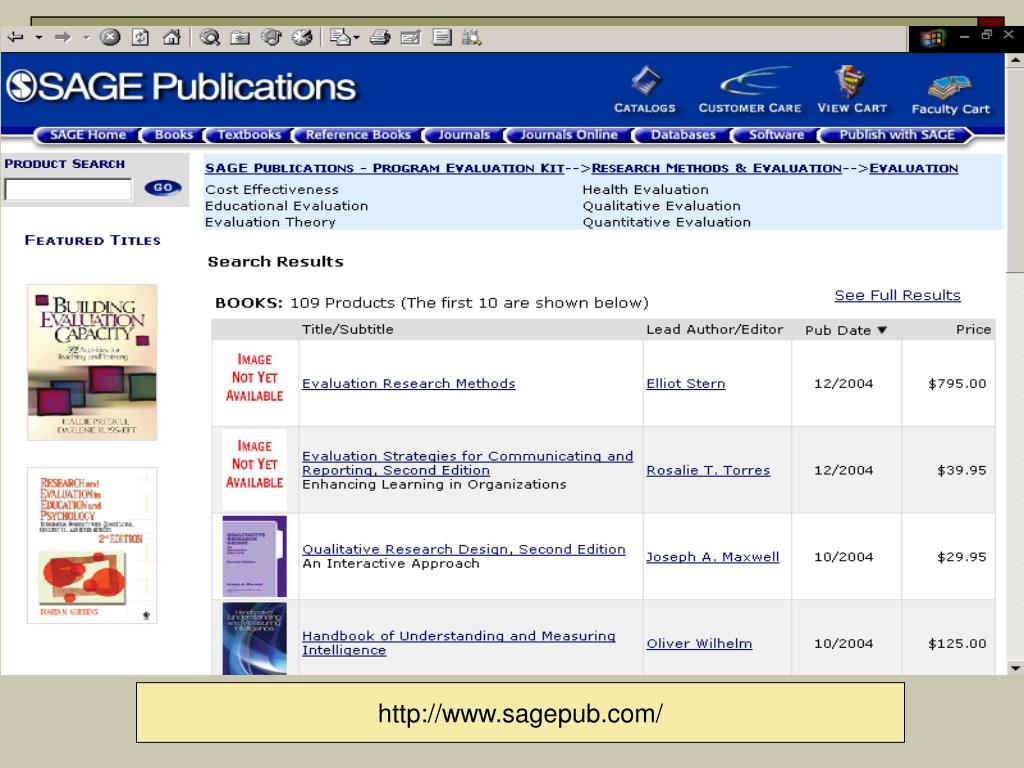Open Qualitative Research Design, Second Edition link
The width and height of the screenshot is (1024, 768).
coord(464,549)
